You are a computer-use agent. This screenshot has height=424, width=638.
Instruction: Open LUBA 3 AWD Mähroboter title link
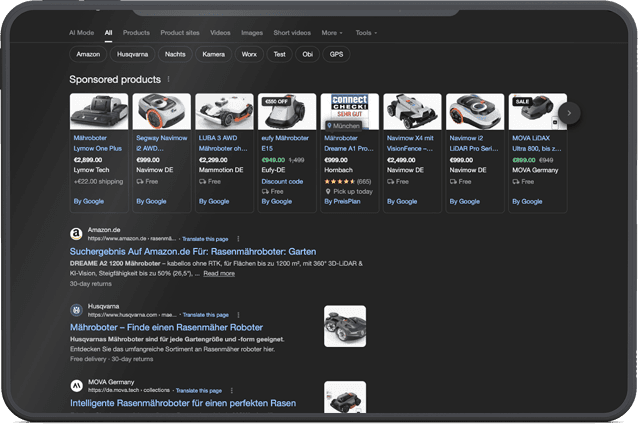point(223,143)
